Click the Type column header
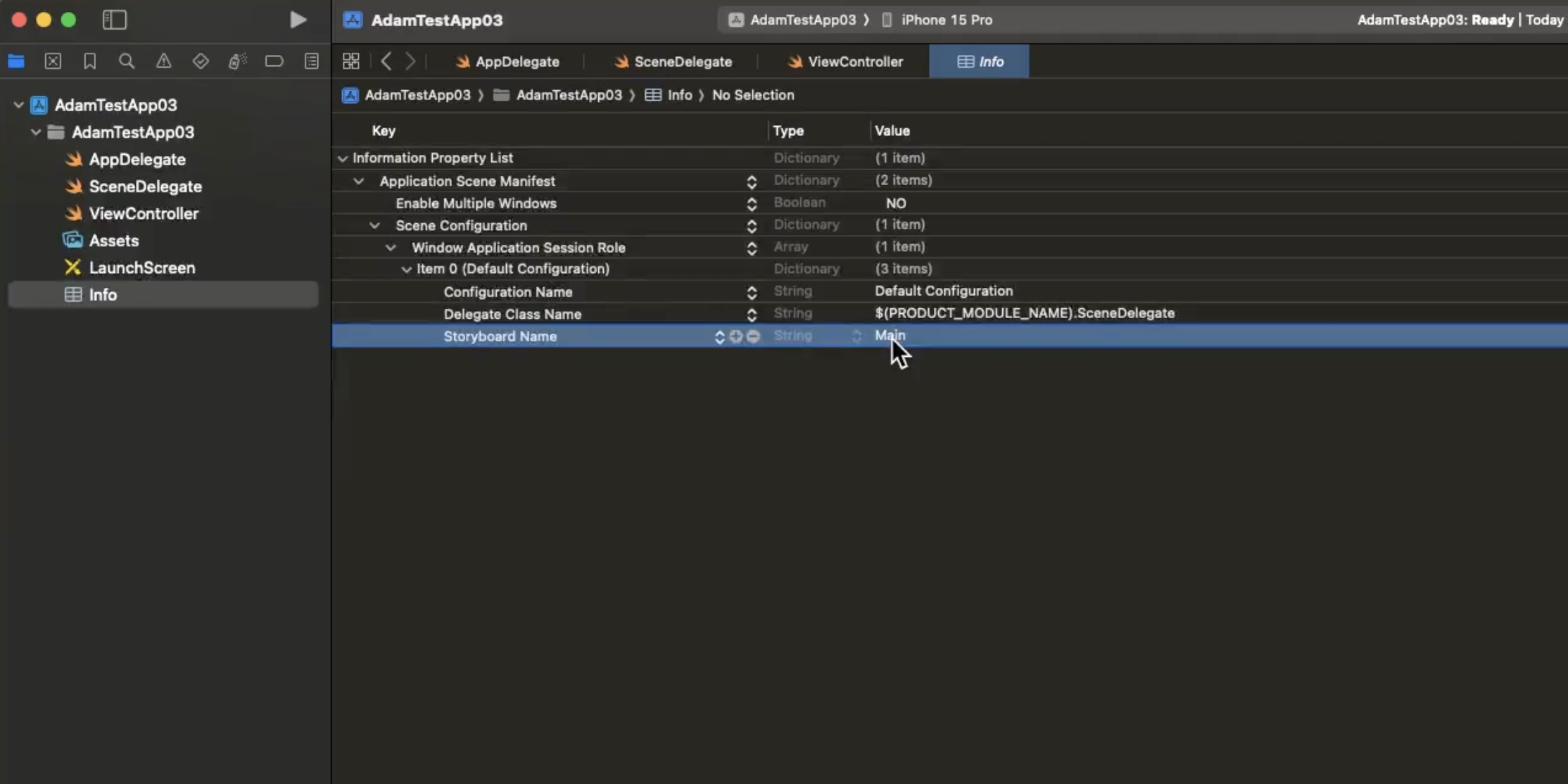1568x784 pixels. (x=788, y=131)
